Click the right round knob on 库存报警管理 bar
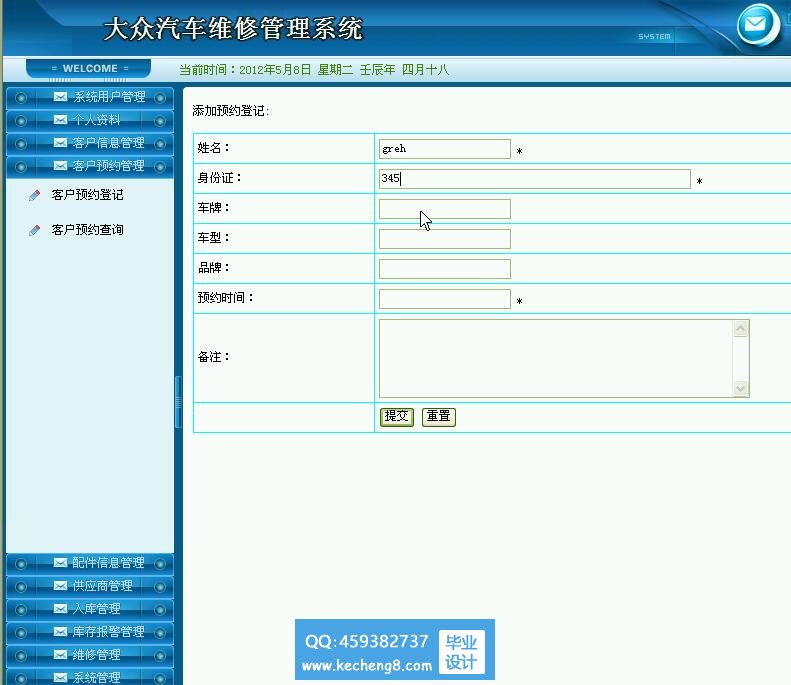Viewport: 791px width, 685px height. pos(160,633)
